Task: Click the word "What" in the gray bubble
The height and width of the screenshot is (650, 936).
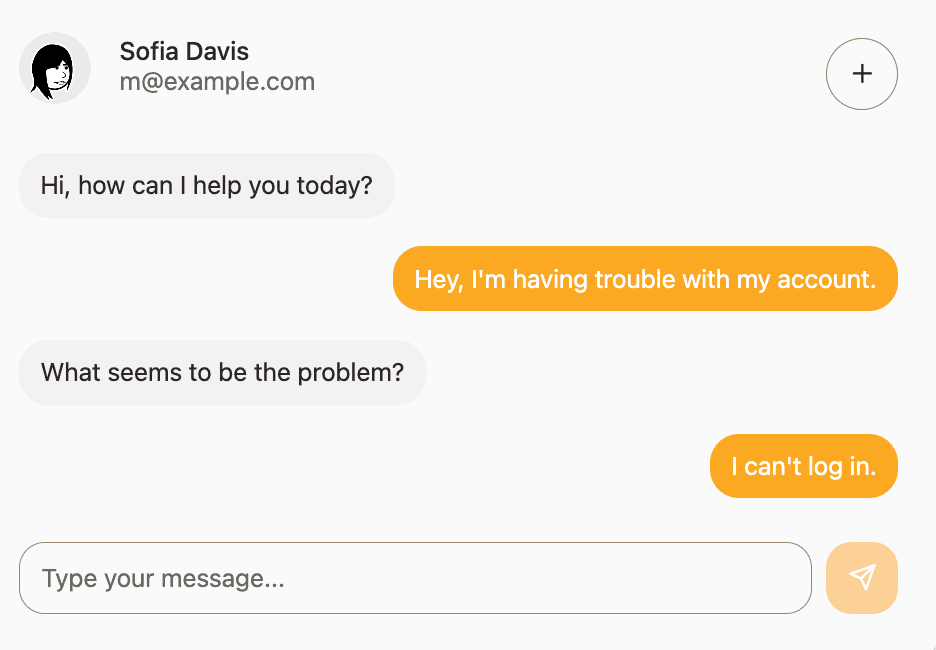Action: tap(67, 373)
